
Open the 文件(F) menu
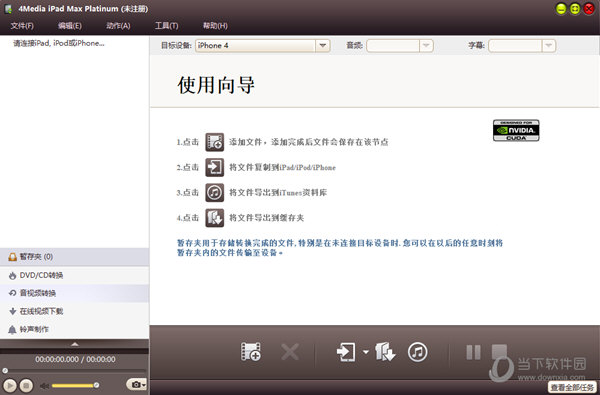click(22, 26)
